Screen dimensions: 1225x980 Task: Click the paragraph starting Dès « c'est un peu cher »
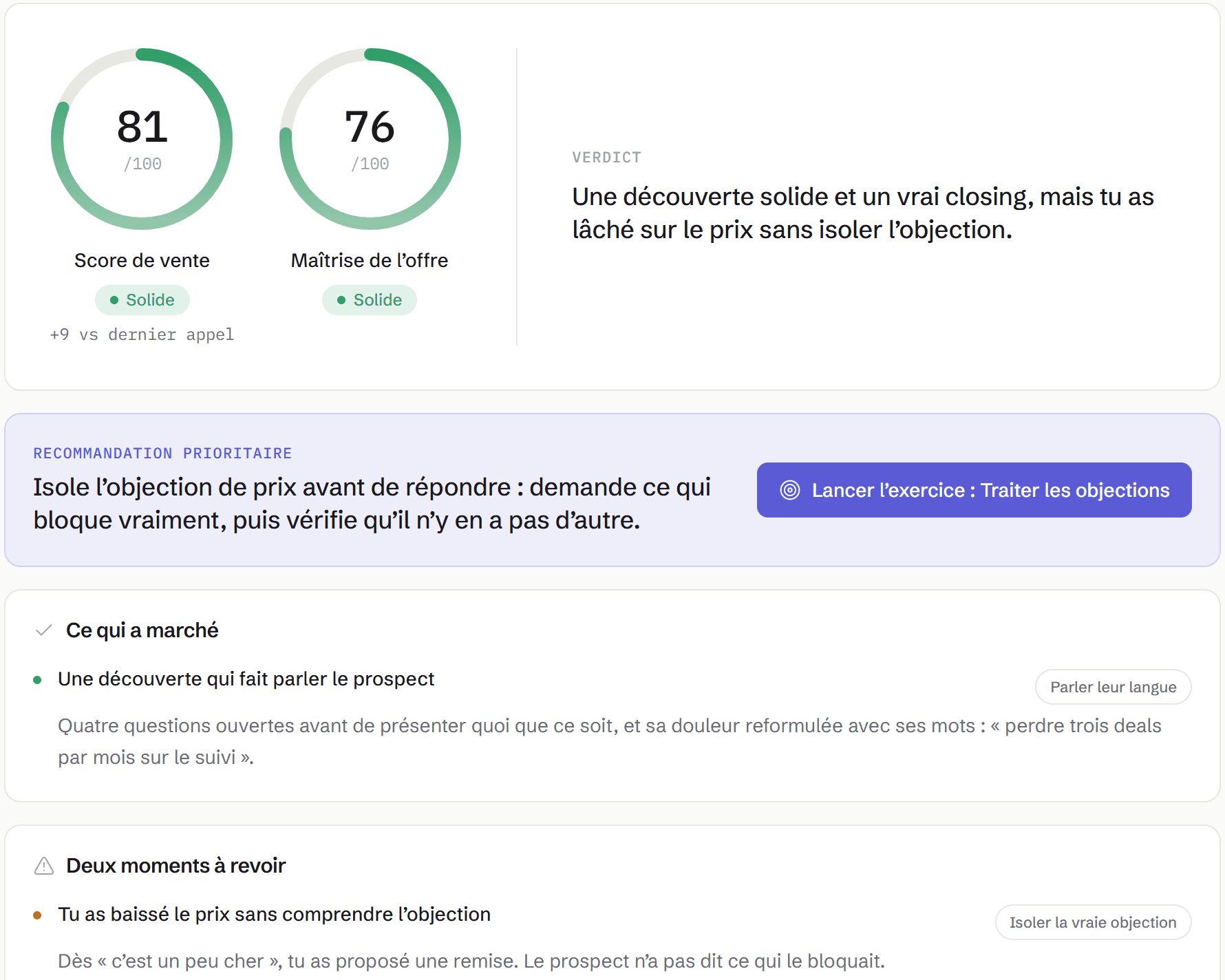pyautogui.click(x=471, y=961)
